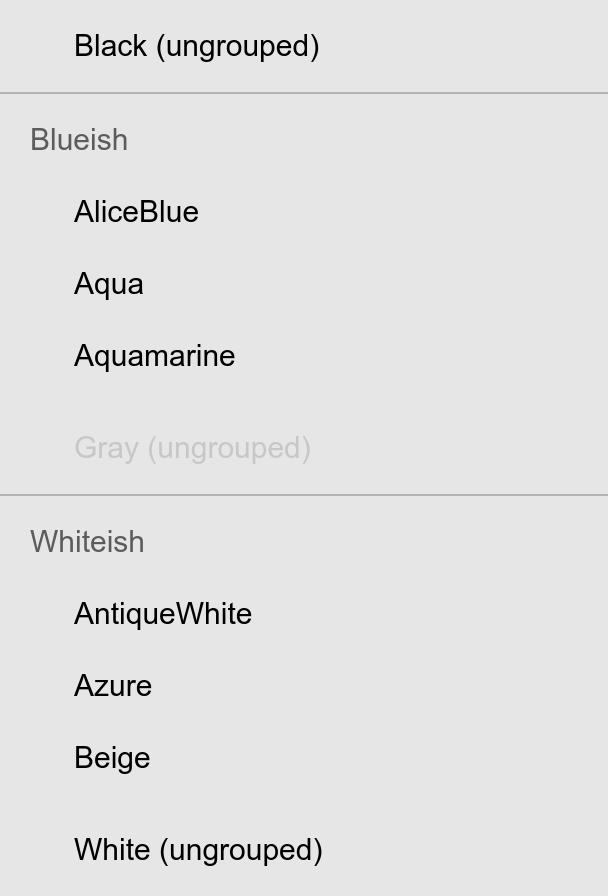The height and width of the screenshot is (896, 608).
Task: Set the color to Aqua
Action: point(304,284)
